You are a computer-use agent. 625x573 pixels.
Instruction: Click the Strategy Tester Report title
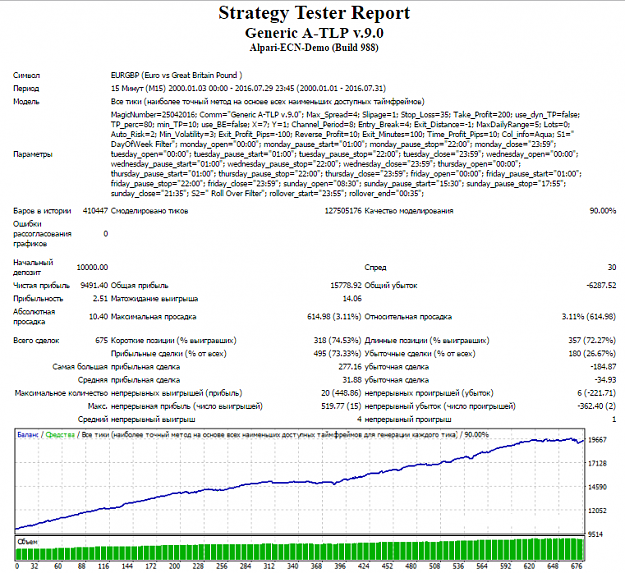314,13
